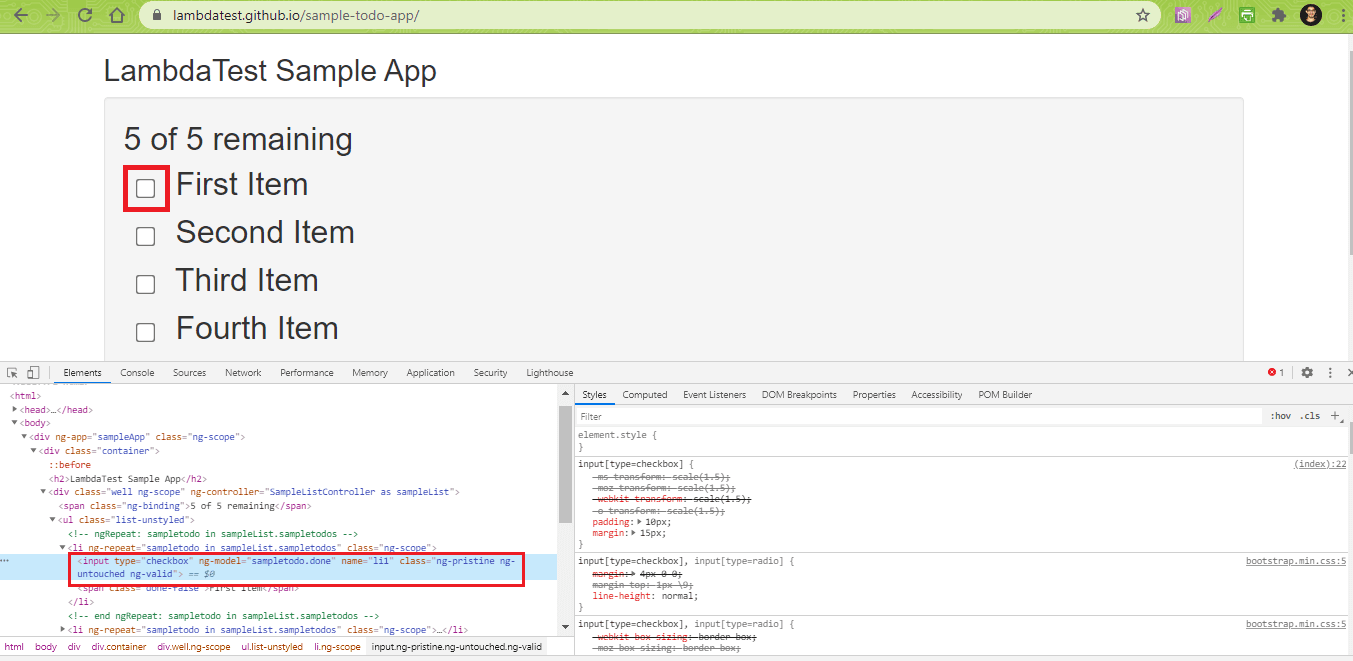Click the New Style Rule plus icon
The width and height of the screenshot is (1353, 661).
pyautogui.click(x=1336, y=416)
